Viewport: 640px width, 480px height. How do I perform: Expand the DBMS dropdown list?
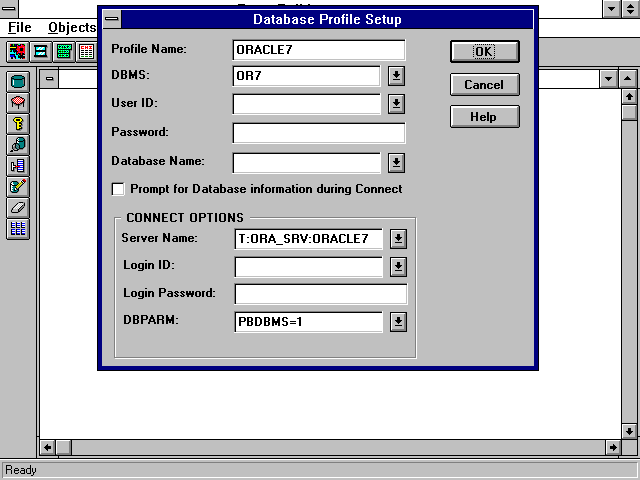click(396, 76)
